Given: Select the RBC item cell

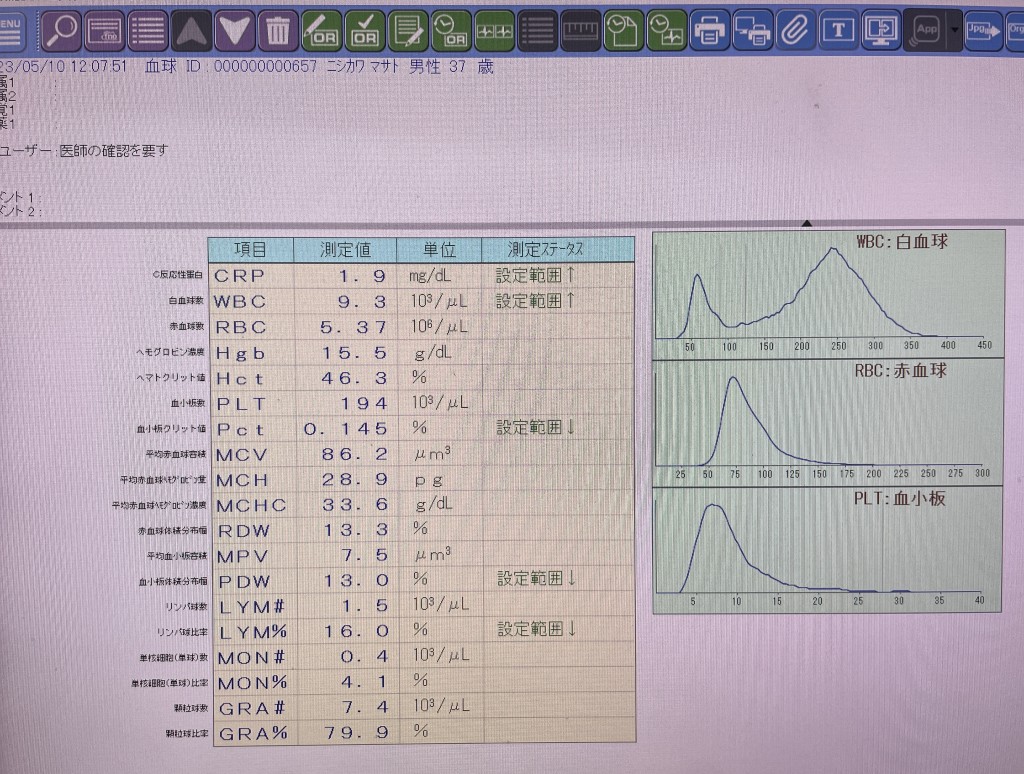Looking at the screenshot, I should pyautogui.click(x=252, y=327).
